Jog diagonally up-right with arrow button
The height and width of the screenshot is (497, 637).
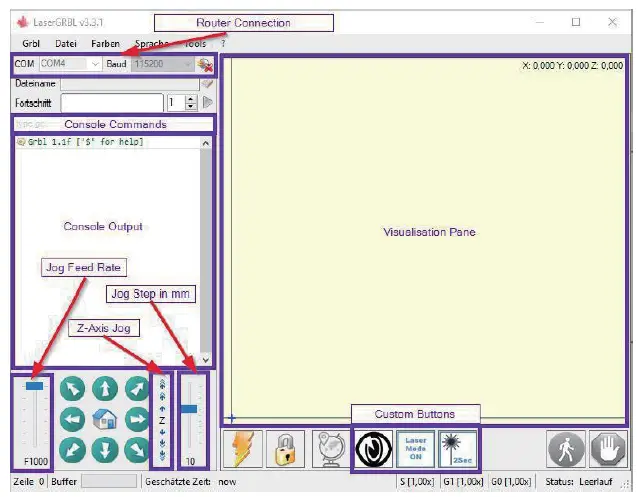coord(137,389)
